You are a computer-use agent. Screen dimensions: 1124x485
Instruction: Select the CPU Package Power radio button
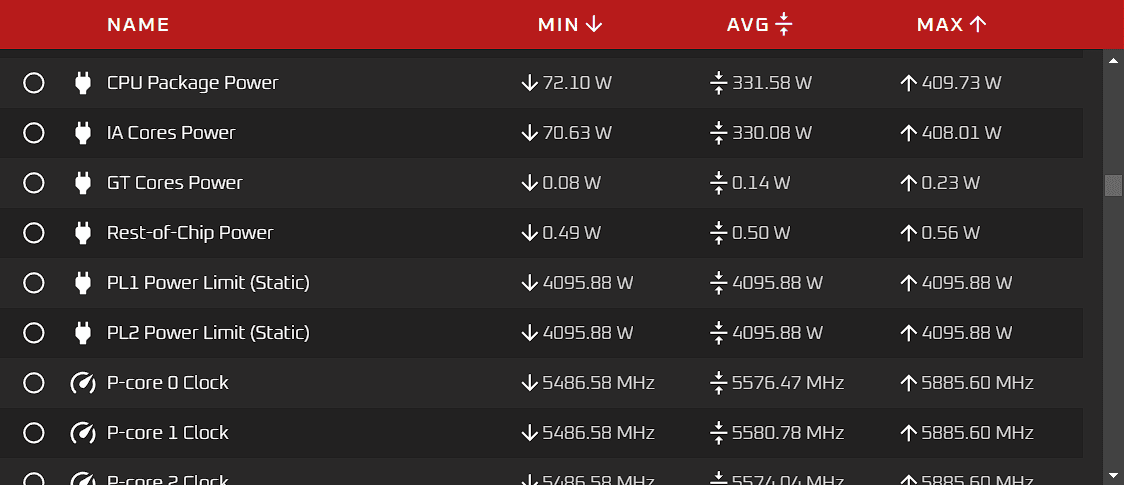coord(34,83)
